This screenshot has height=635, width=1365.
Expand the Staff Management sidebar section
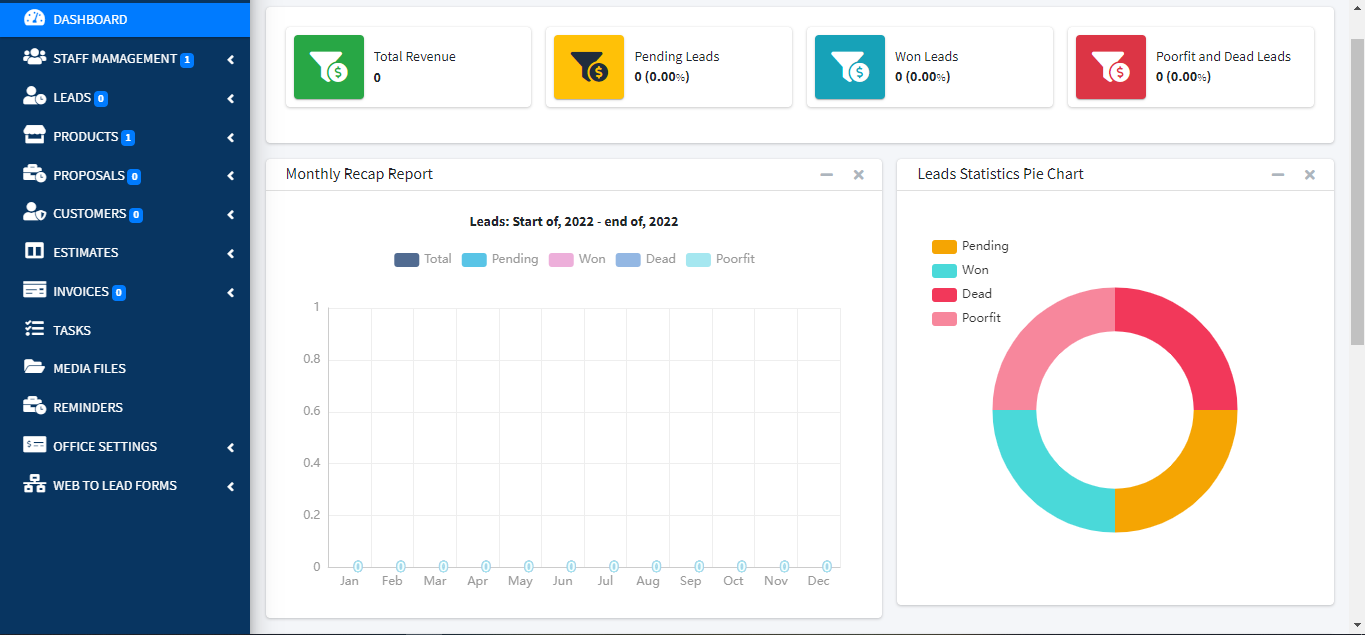[x=231, y=58]
